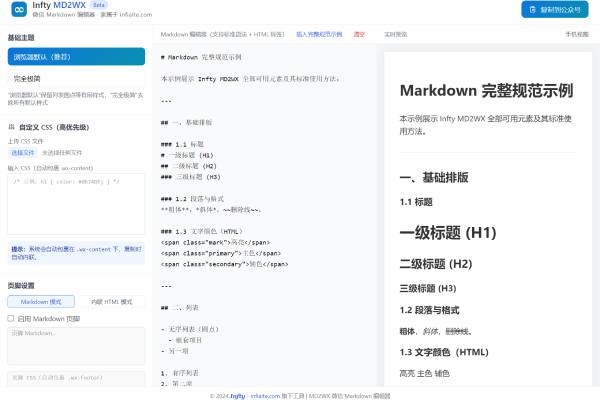
Task: Click the '### 1.3 文字颜色（HTML）' editor line
Action: pos(202,231)
